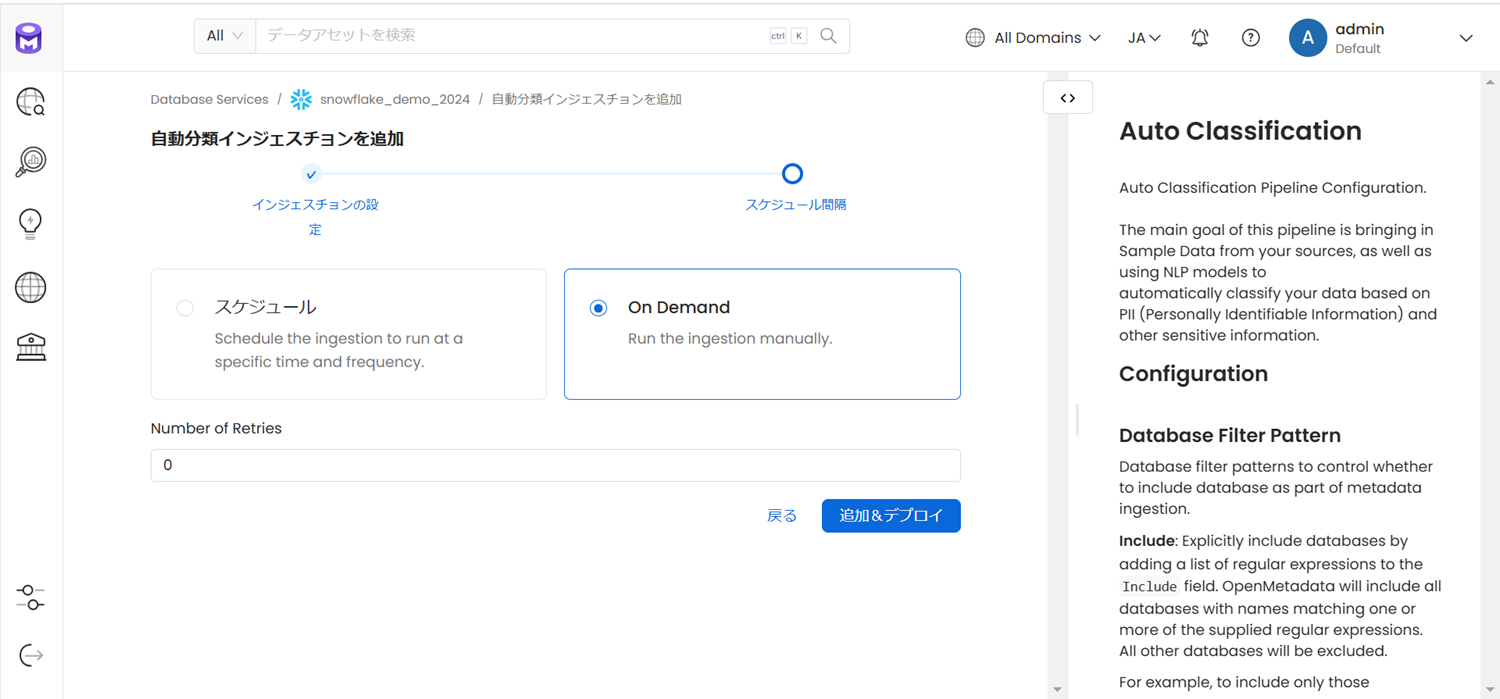
Task: Click the Logout arrow sidebar icon
Action: (x=31, y=656)
